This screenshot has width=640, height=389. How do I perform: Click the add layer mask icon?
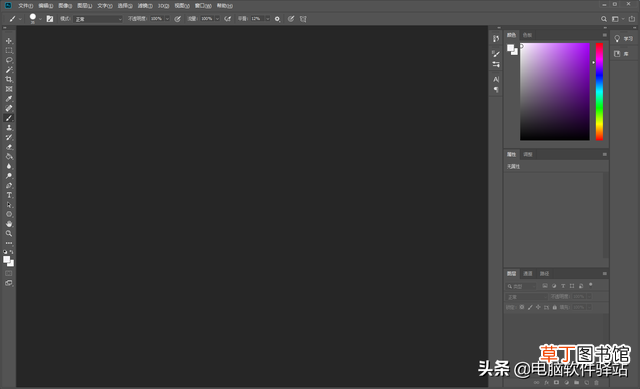coord(556,382)
